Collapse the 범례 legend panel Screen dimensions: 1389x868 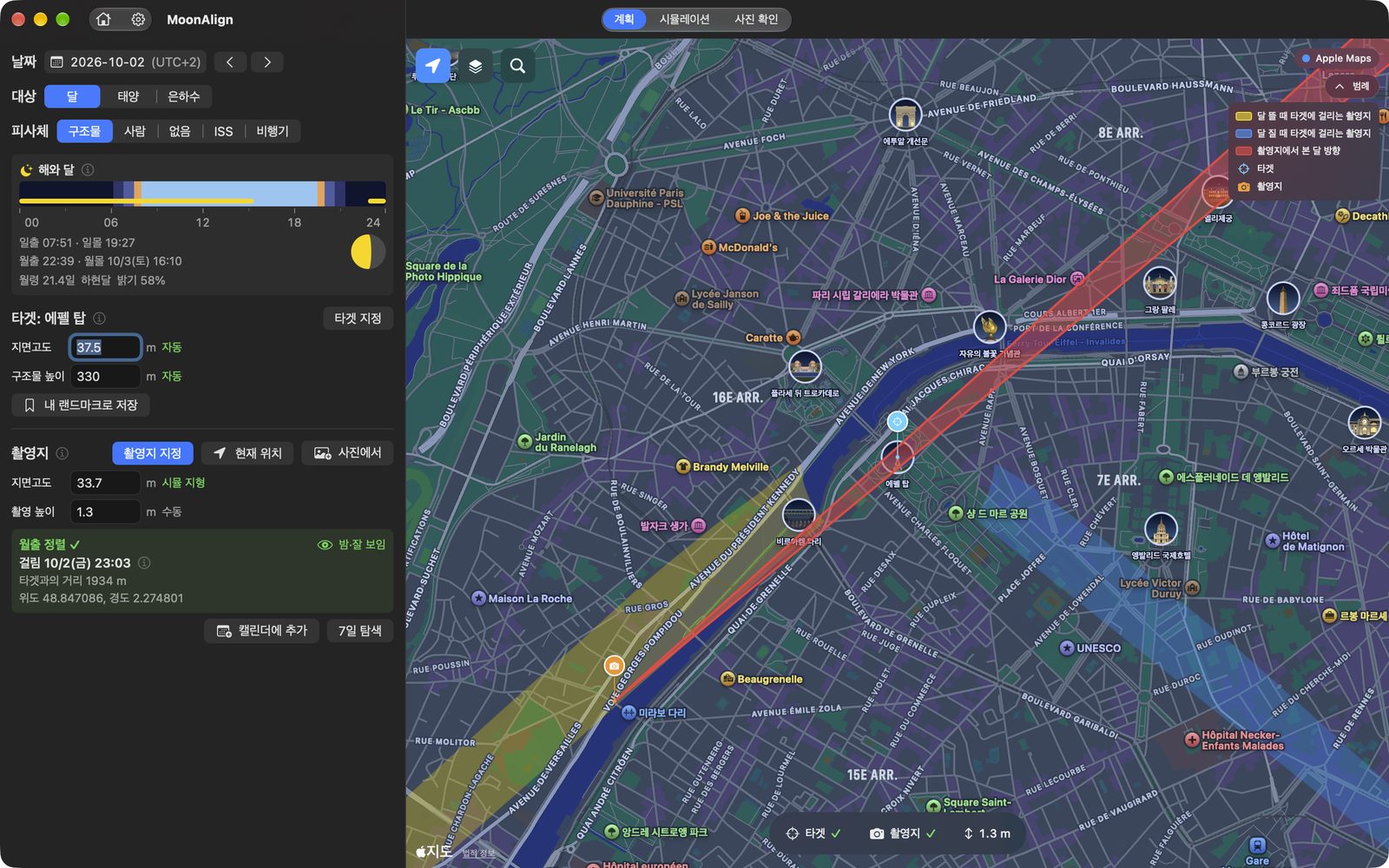tap(1351, 86)
